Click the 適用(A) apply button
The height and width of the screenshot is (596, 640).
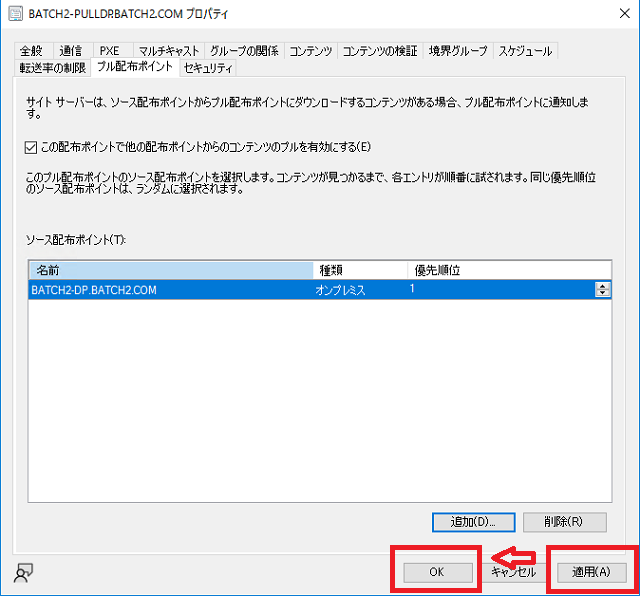(590, 572)
